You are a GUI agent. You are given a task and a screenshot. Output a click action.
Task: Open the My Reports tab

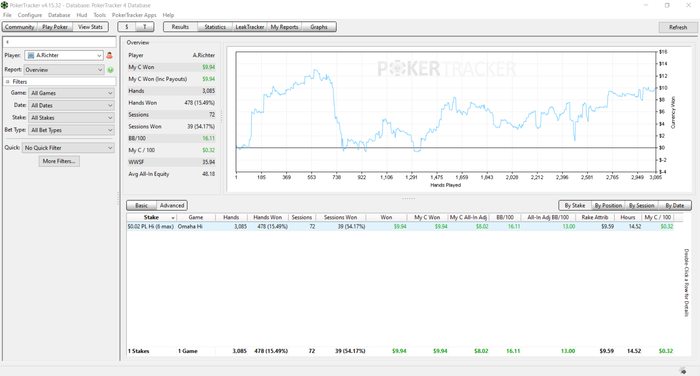[x=284, y=27]
